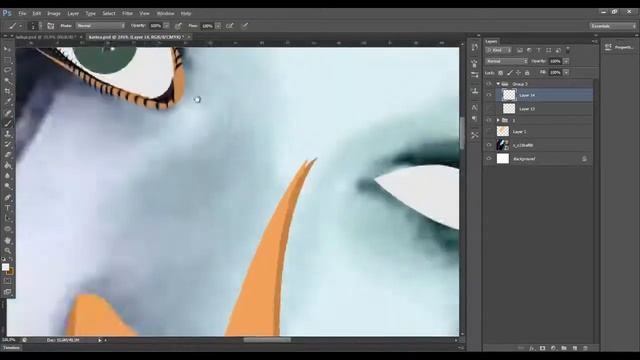
Task: Click the pressure-for-opacity icon
Action: 178,26
